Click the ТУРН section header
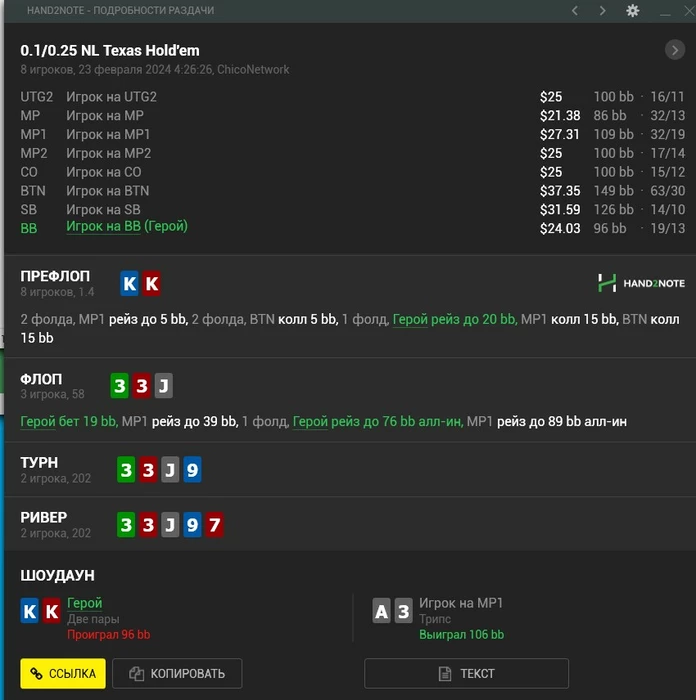This screenshot has height=700, width=696. [39, 462]
